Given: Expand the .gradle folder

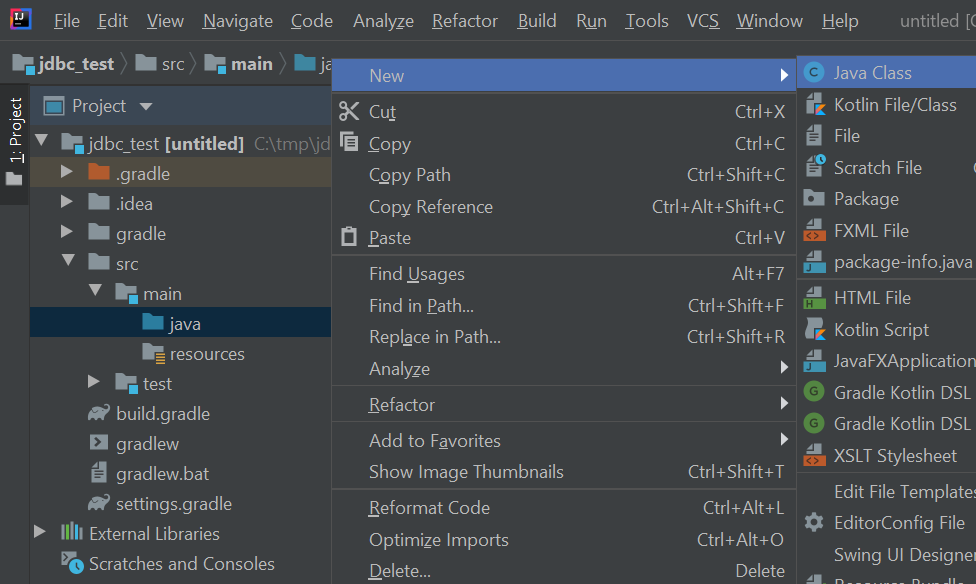Looking at the screenshot, I should point(67,173).
